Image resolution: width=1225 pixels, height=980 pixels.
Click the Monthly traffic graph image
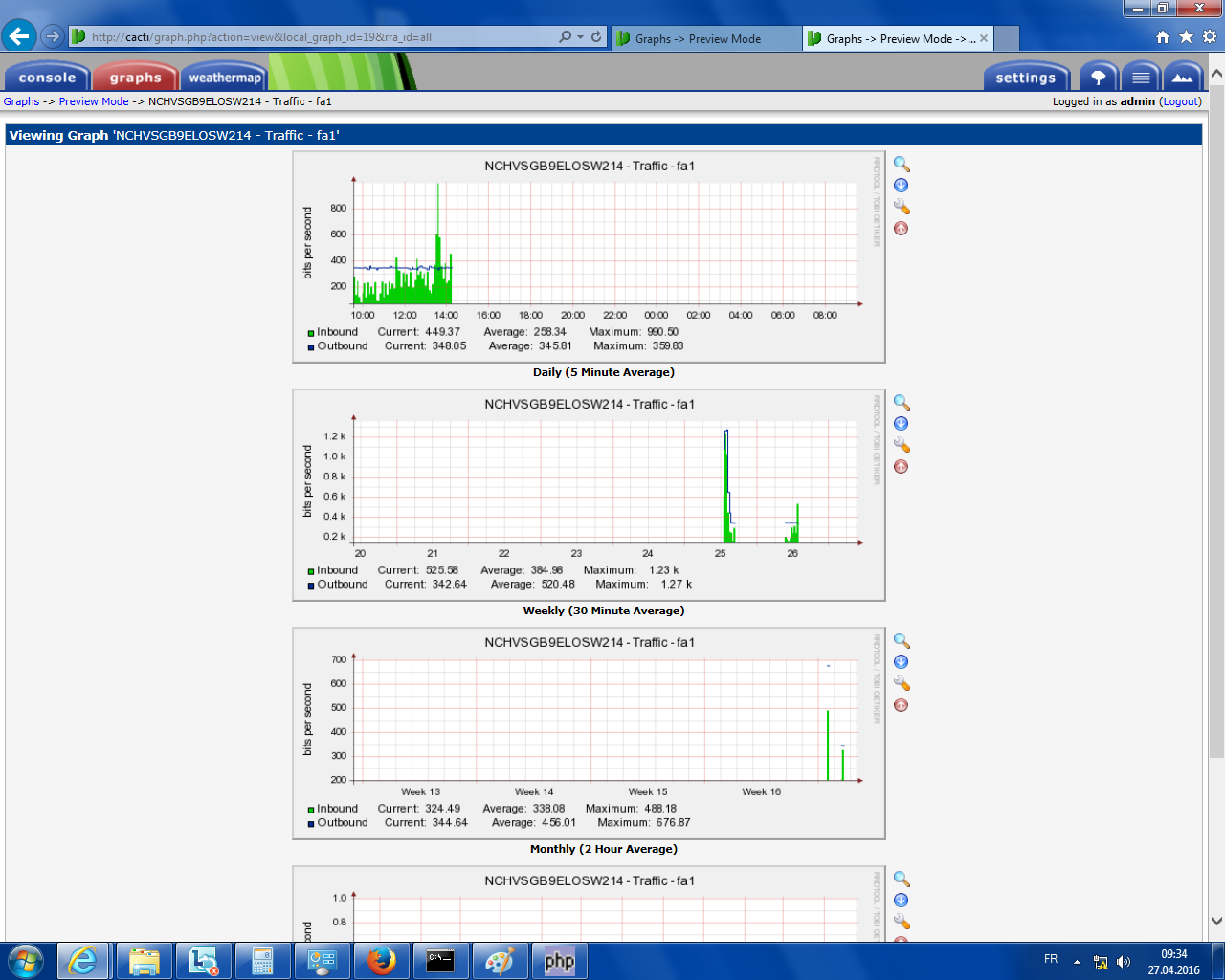[589, 734]
